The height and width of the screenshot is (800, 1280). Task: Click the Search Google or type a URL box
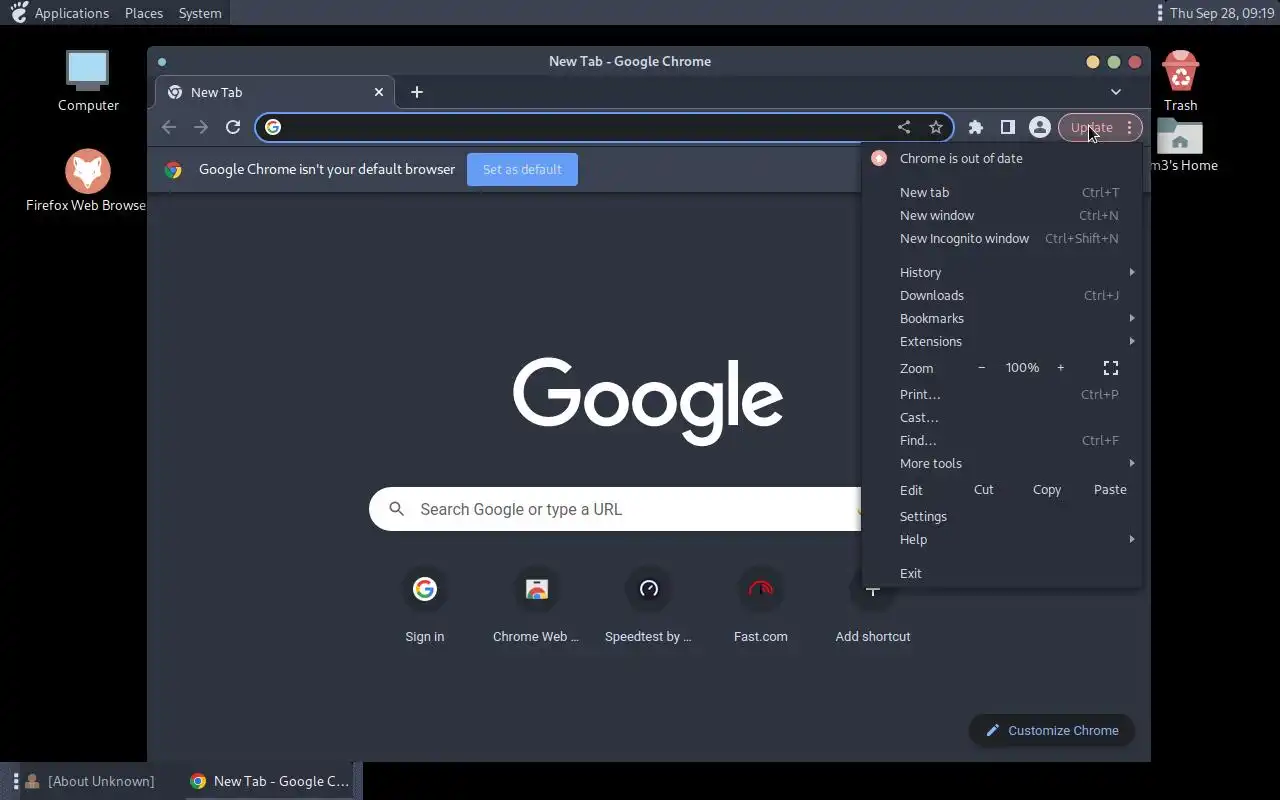615,509
